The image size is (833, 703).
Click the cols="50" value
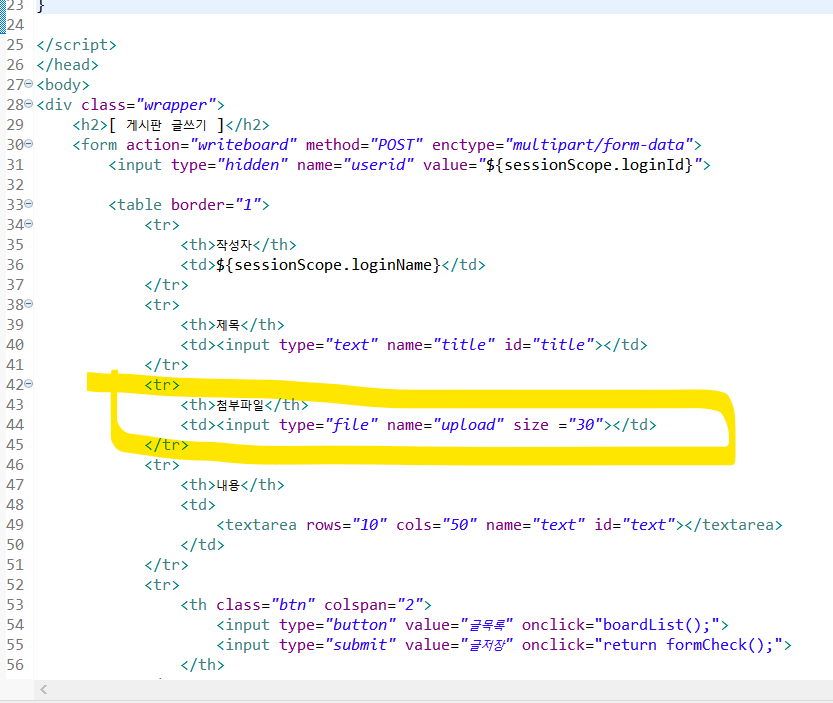[460, 524]
